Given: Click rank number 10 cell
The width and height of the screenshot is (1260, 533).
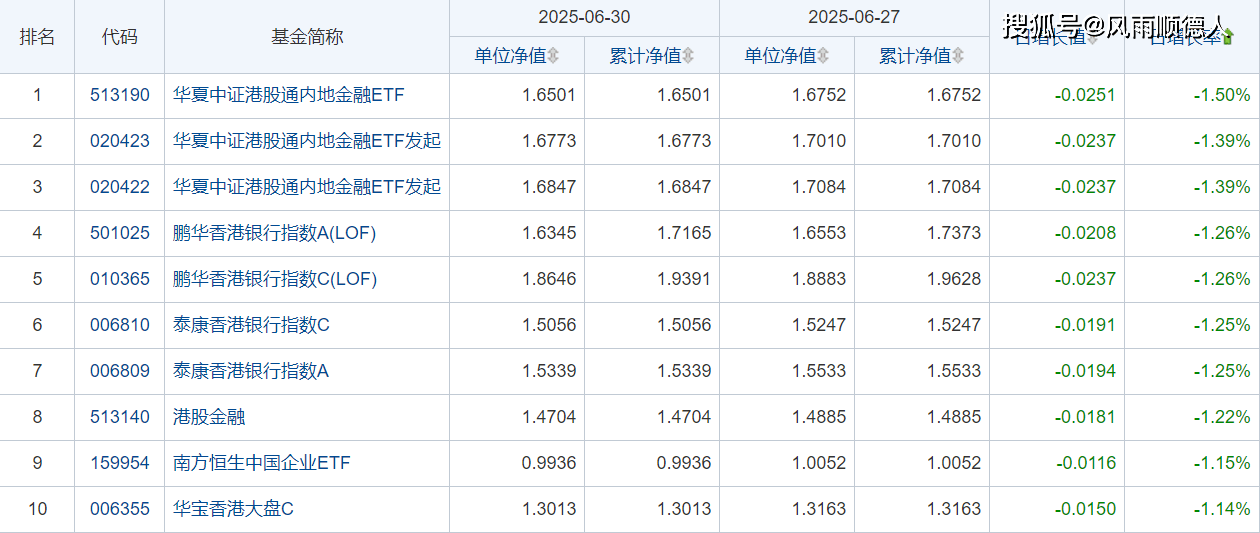Looking at the screenshot, I should click(37, 510).
